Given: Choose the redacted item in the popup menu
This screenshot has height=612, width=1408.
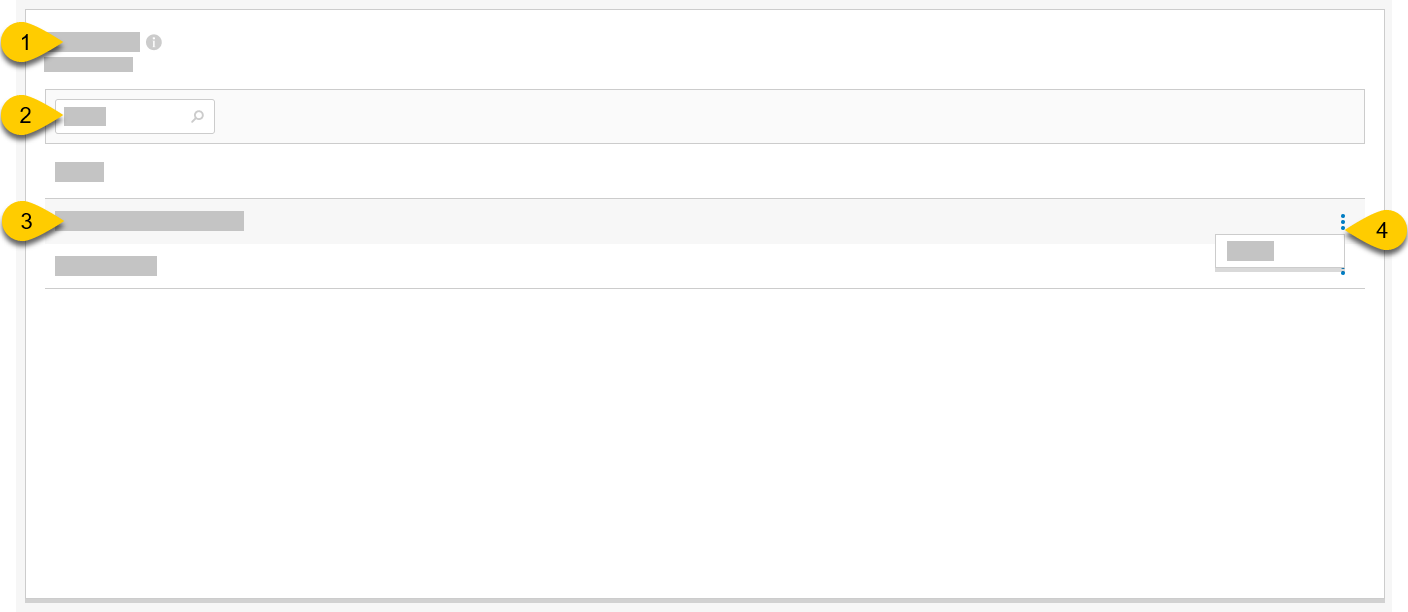Looking at the screenshot, I should tap(1250, 251).
